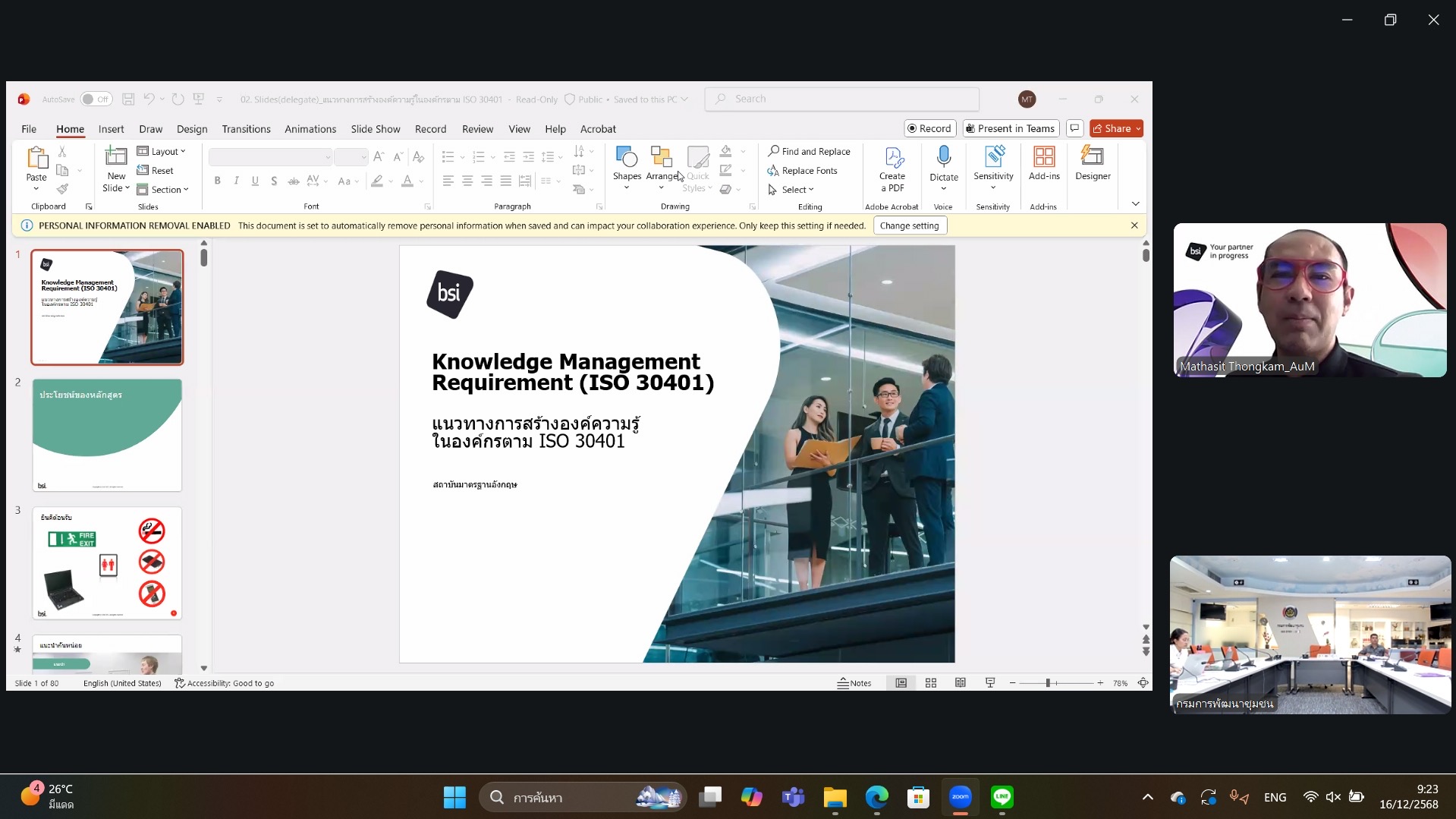Open Zoom app from the taskbar

(960, 797)
